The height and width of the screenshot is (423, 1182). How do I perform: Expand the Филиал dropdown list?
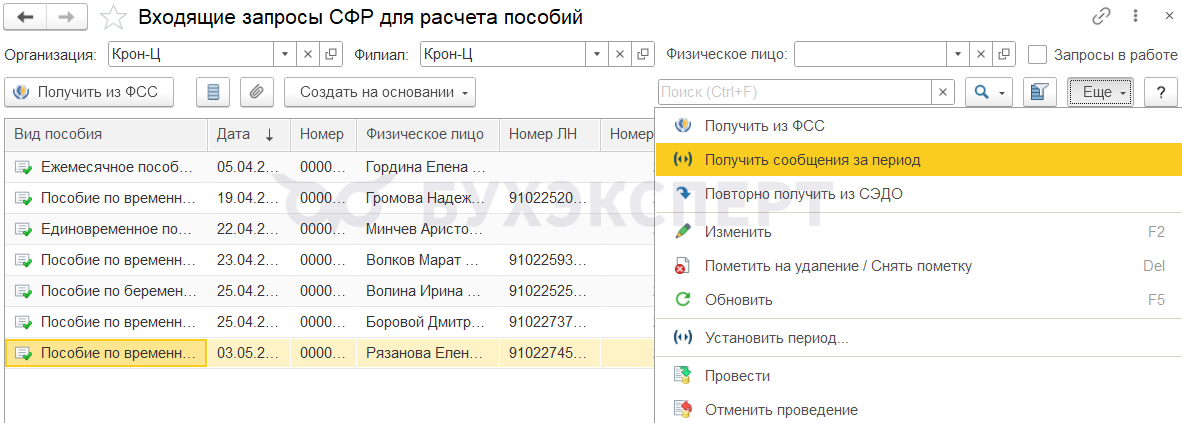click(597, 54)
